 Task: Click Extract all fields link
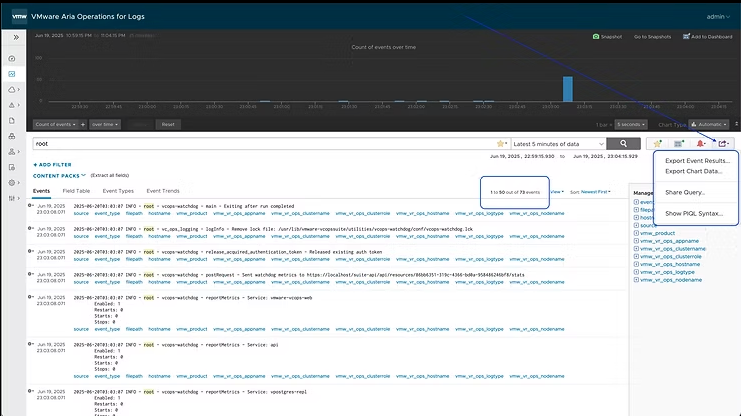(110, 175)
